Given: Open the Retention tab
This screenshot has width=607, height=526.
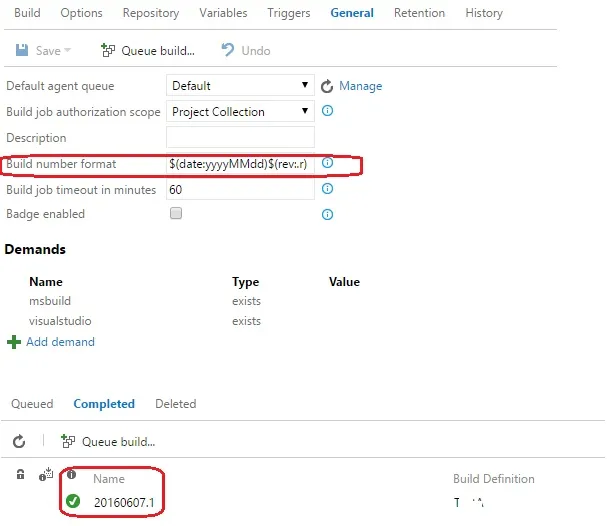Looking at the screenshot, I should [419, 13].
